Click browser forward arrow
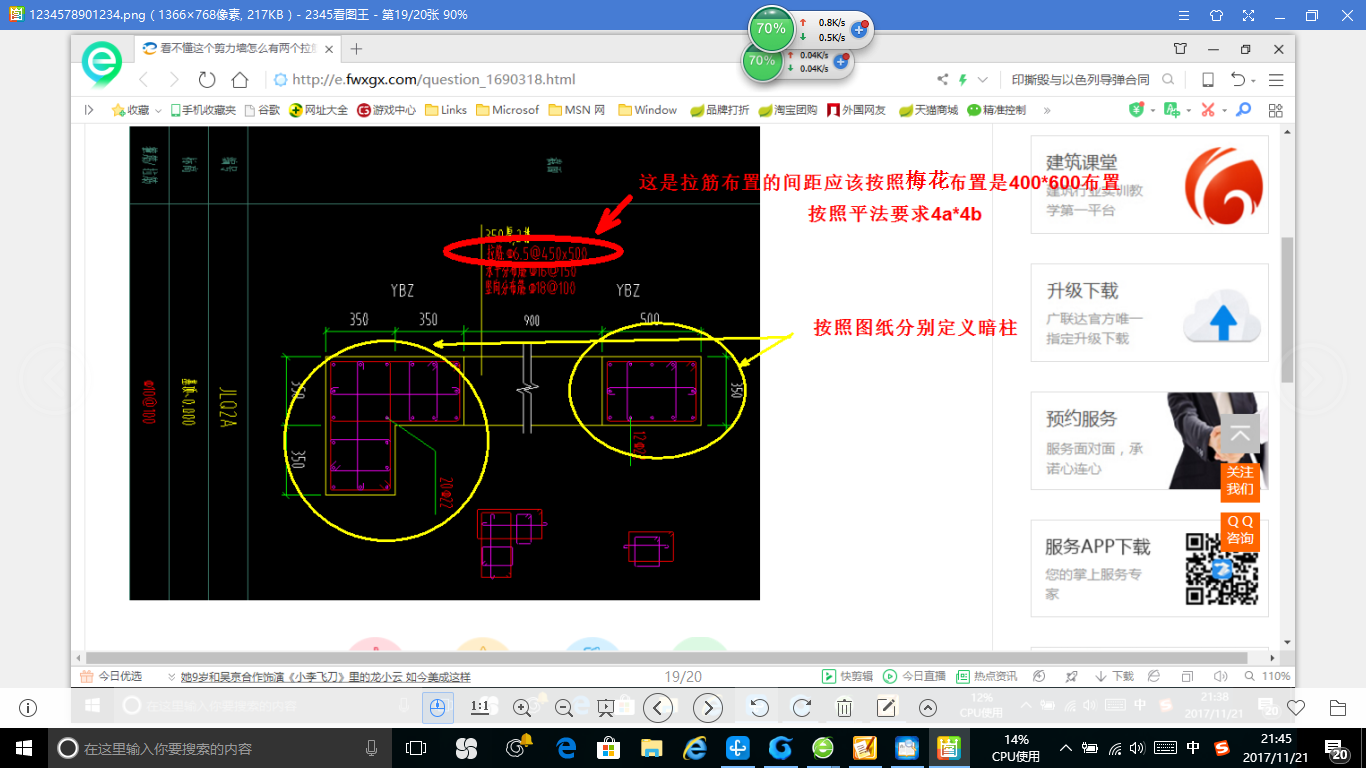 (x=174, y=79)
